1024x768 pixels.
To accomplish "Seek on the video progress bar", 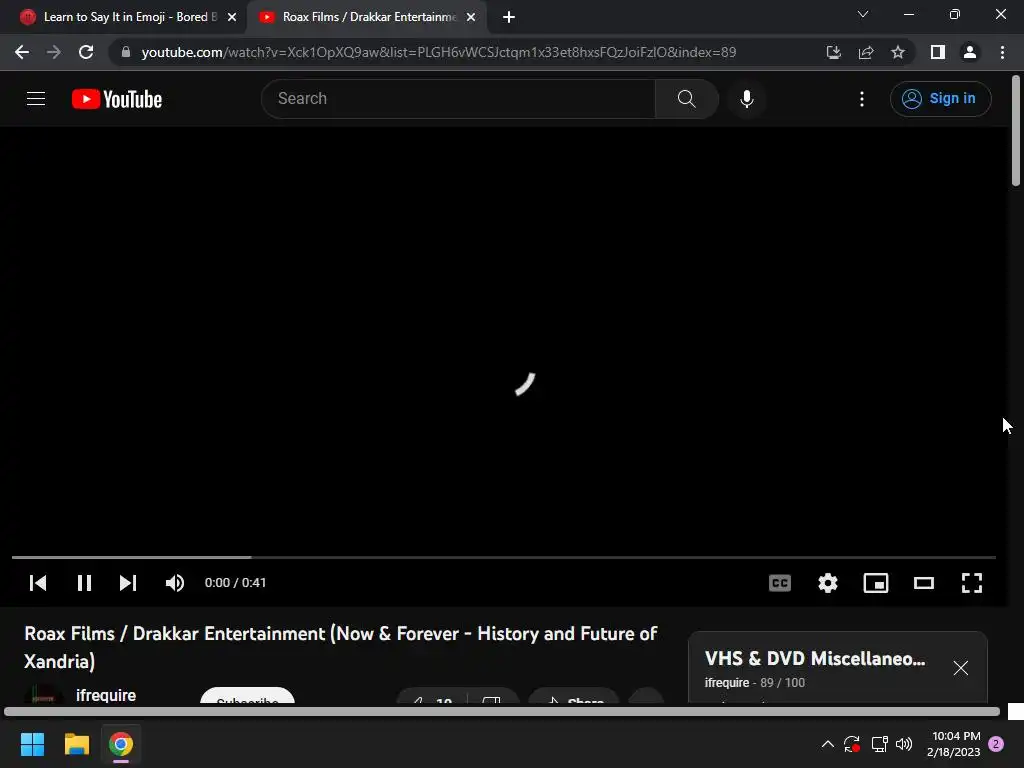I will tap(504, 557).
